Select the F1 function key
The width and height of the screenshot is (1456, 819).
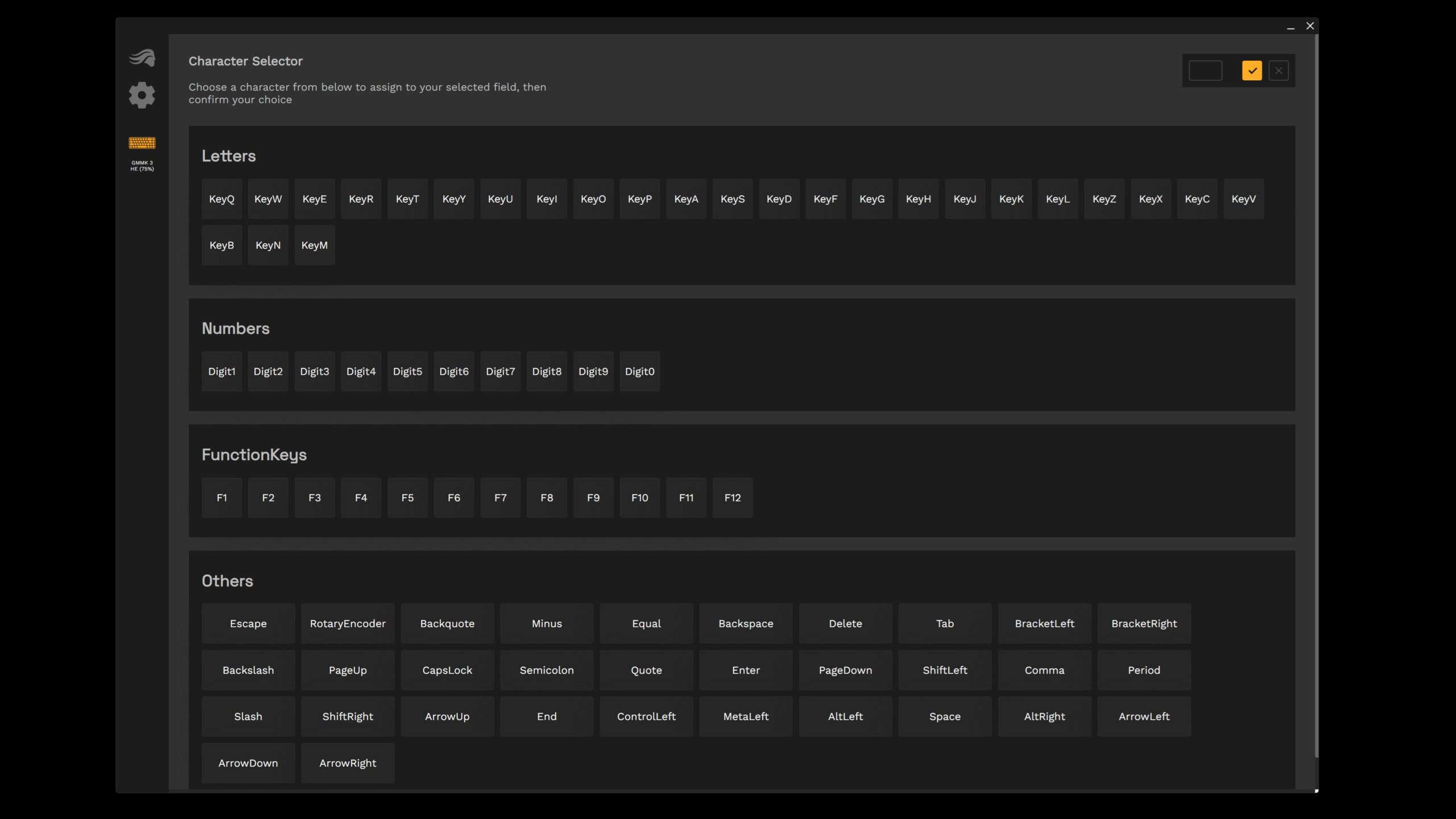click(220, 497)
